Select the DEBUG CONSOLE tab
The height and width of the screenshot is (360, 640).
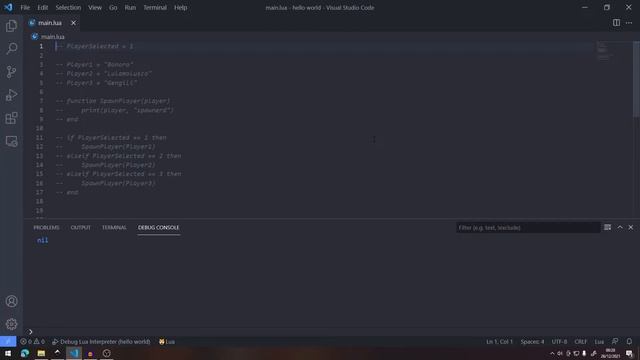tap(158, 227)
